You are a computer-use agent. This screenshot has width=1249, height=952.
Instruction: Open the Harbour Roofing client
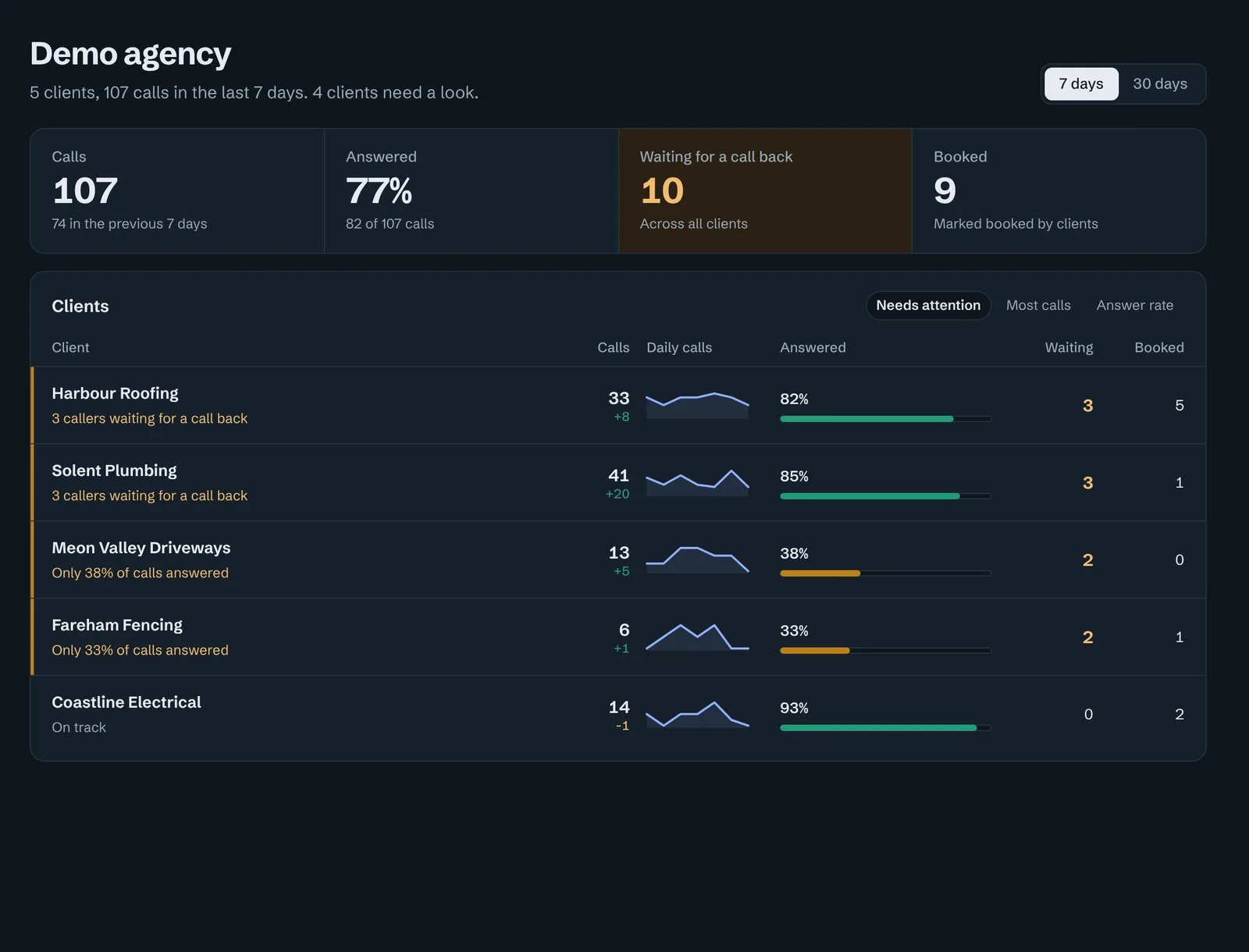(618, 405)
